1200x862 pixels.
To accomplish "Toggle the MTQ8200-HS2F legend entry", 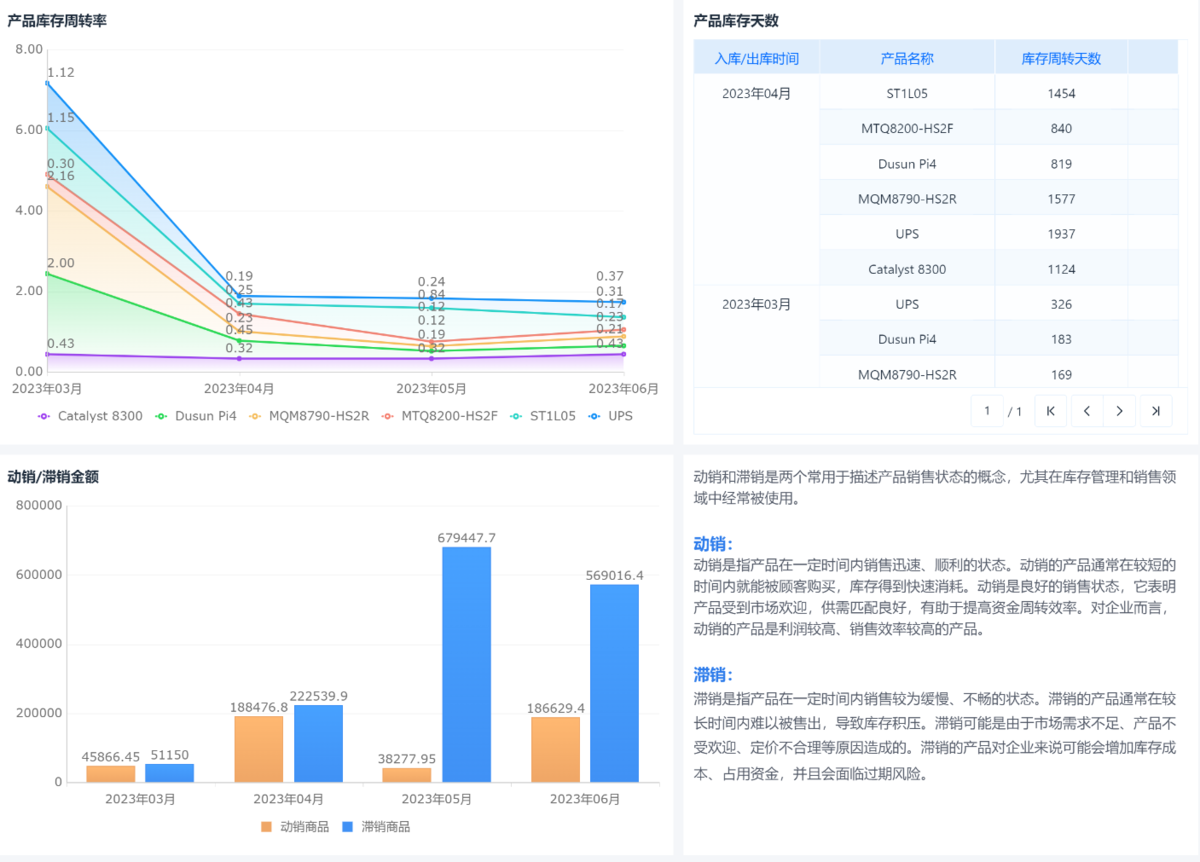I will click(439, 416).
